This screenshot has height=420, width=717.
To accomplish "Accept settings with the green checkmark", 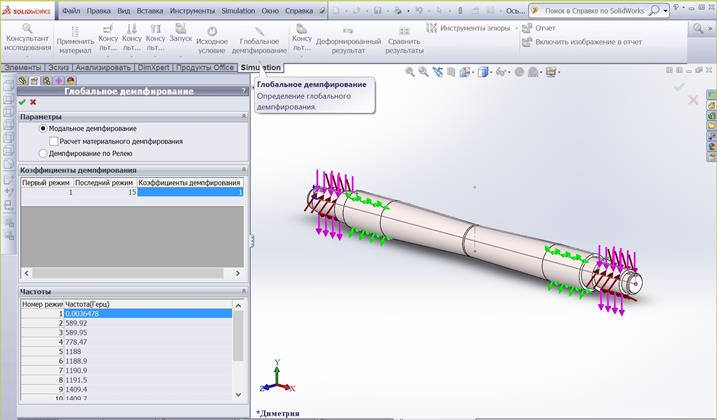I will 22,102.
